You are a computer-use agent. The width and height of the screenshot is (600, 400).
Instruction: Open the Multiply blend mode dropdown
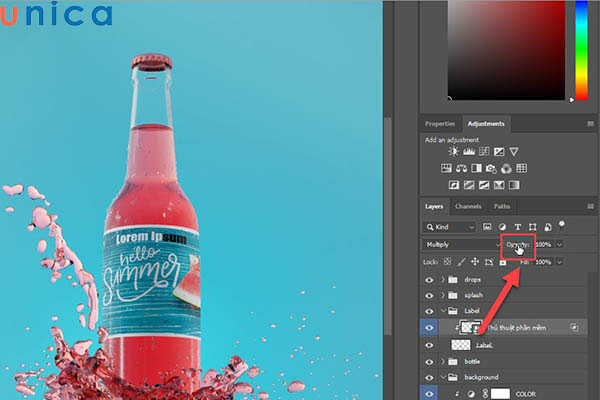point(460,244)
